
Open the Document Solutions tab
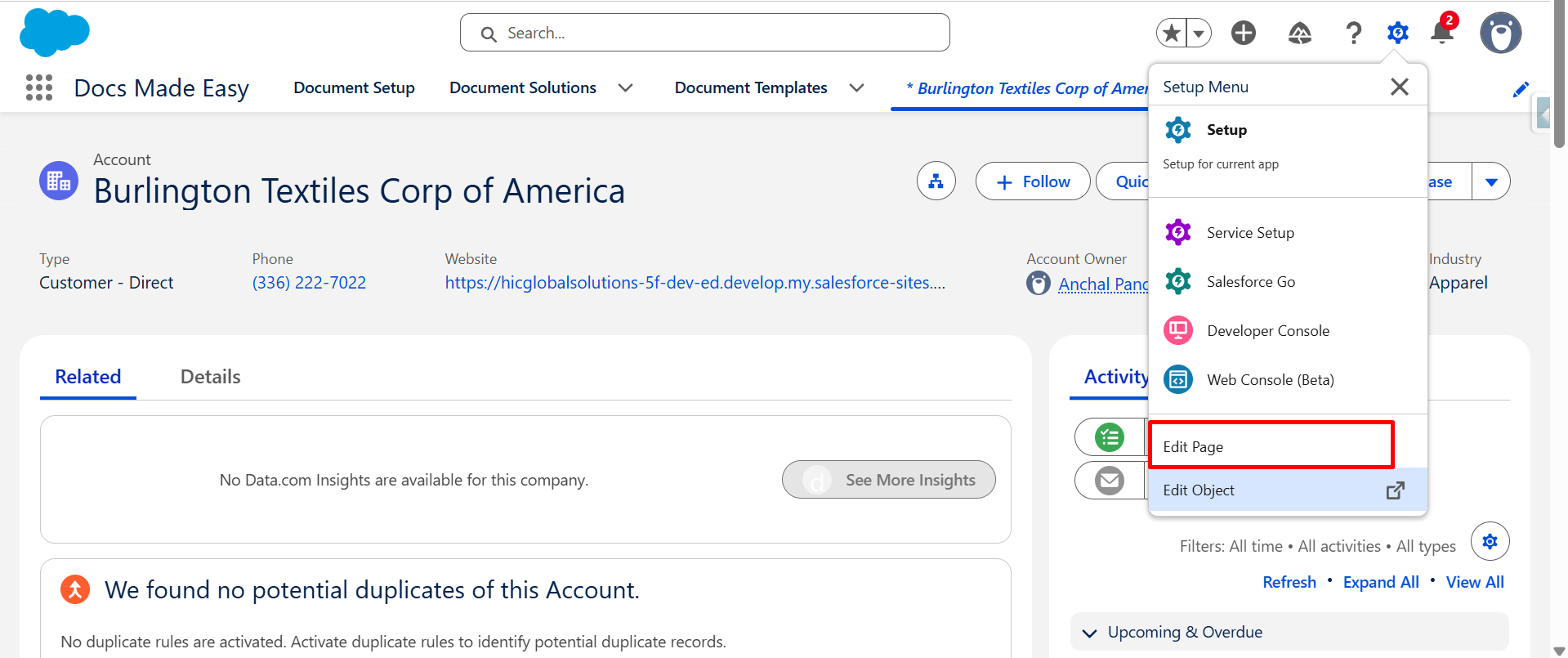523,87
